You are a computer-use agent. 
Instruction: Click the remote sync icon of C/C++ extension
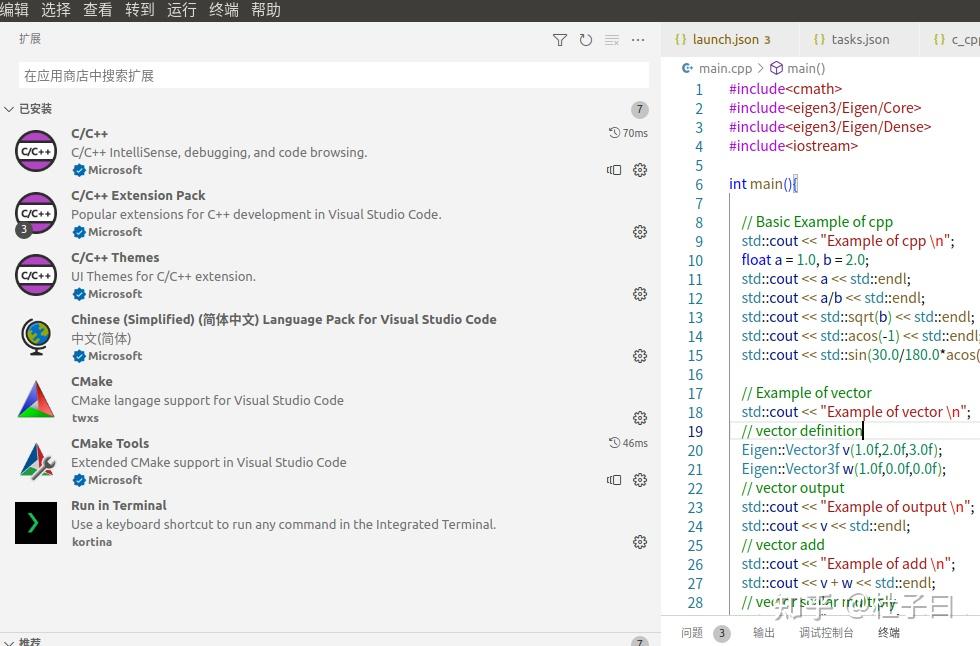coord(614,170)
